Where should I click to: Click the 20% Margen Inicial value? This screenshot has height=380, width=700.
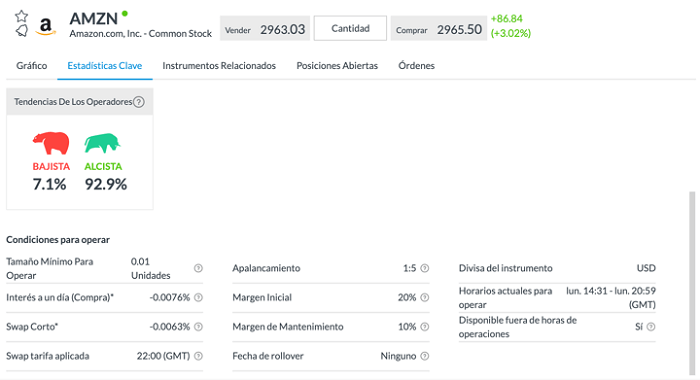click(407, 297)
